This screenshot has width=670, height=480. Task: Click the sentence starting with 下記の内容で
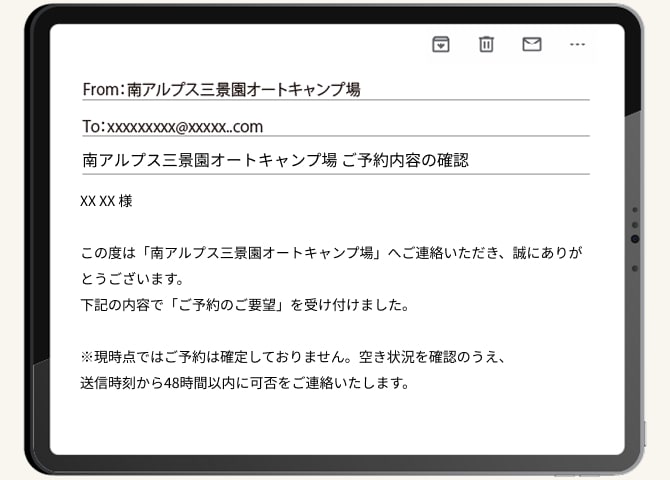click(244, 304)
